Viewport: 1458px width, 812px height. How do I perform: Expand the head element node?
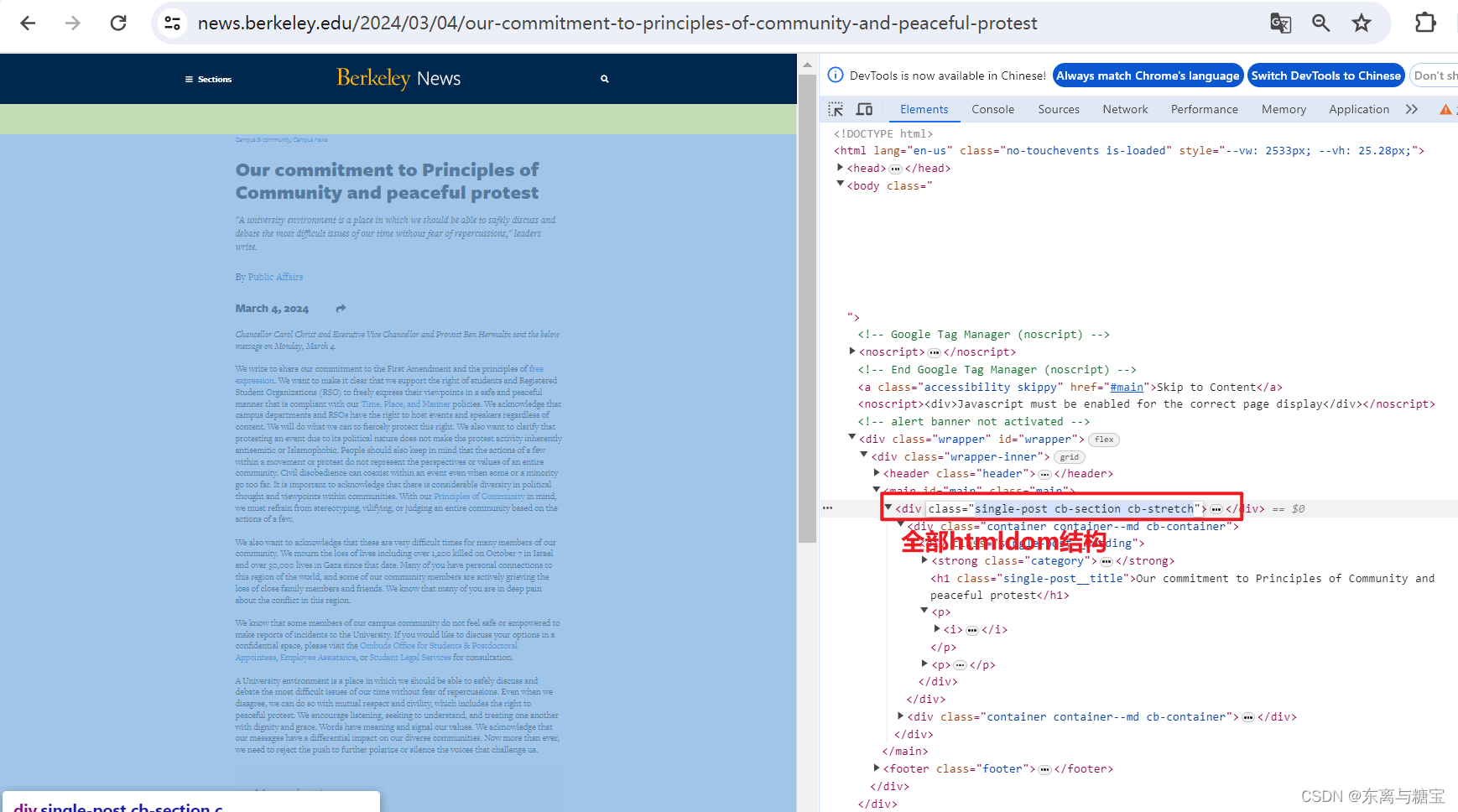click(x=841, y=168)
